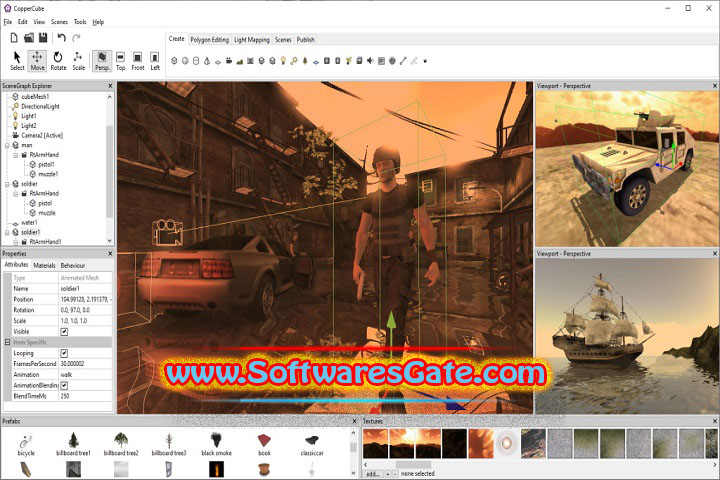Click the FramesPerSecond value field
Image resolution: width=720 pixels, height=480 pixels.
[x=85, y=364]
